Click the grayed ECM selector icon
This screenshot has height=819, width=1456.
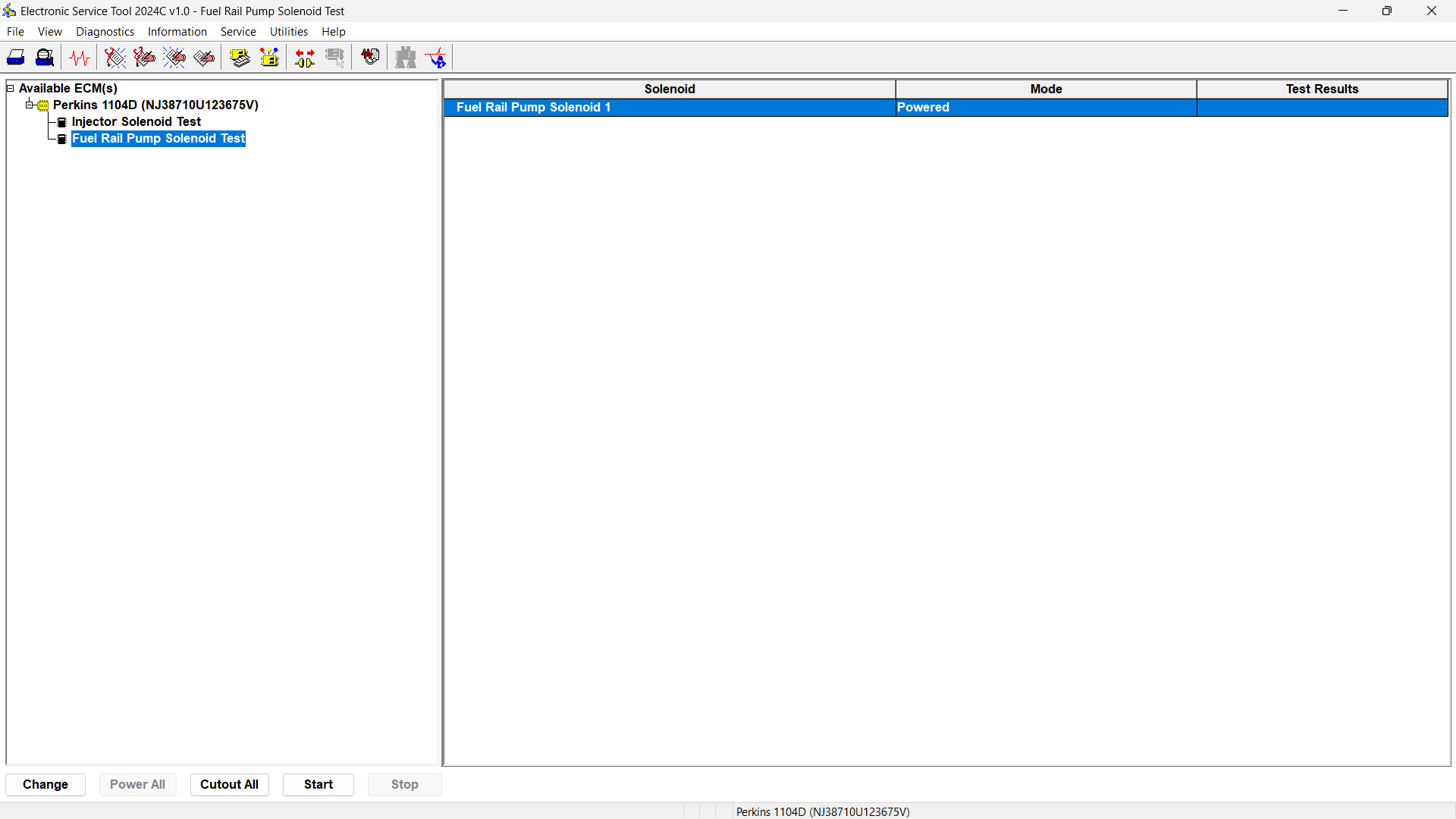(x=334, y=58)
